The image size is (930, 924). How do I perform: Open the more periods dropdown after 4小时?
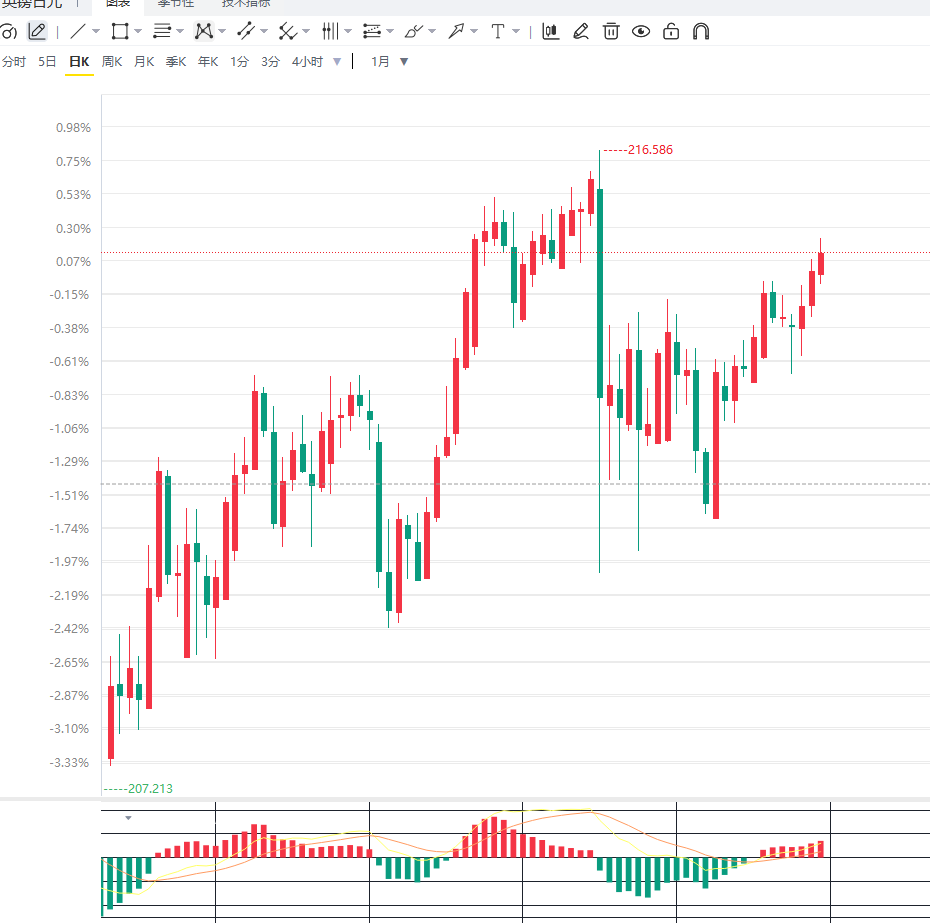click(337, 62)
